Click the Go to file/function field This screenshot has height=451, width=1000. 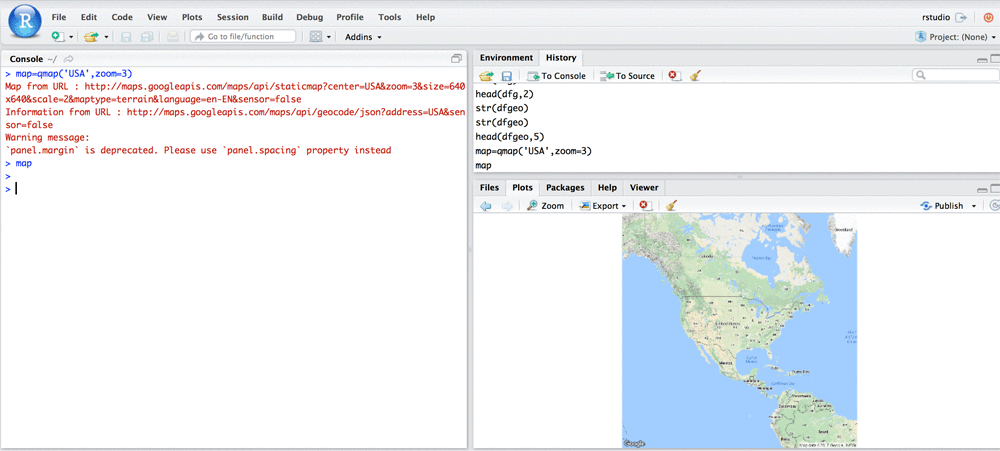243,37
